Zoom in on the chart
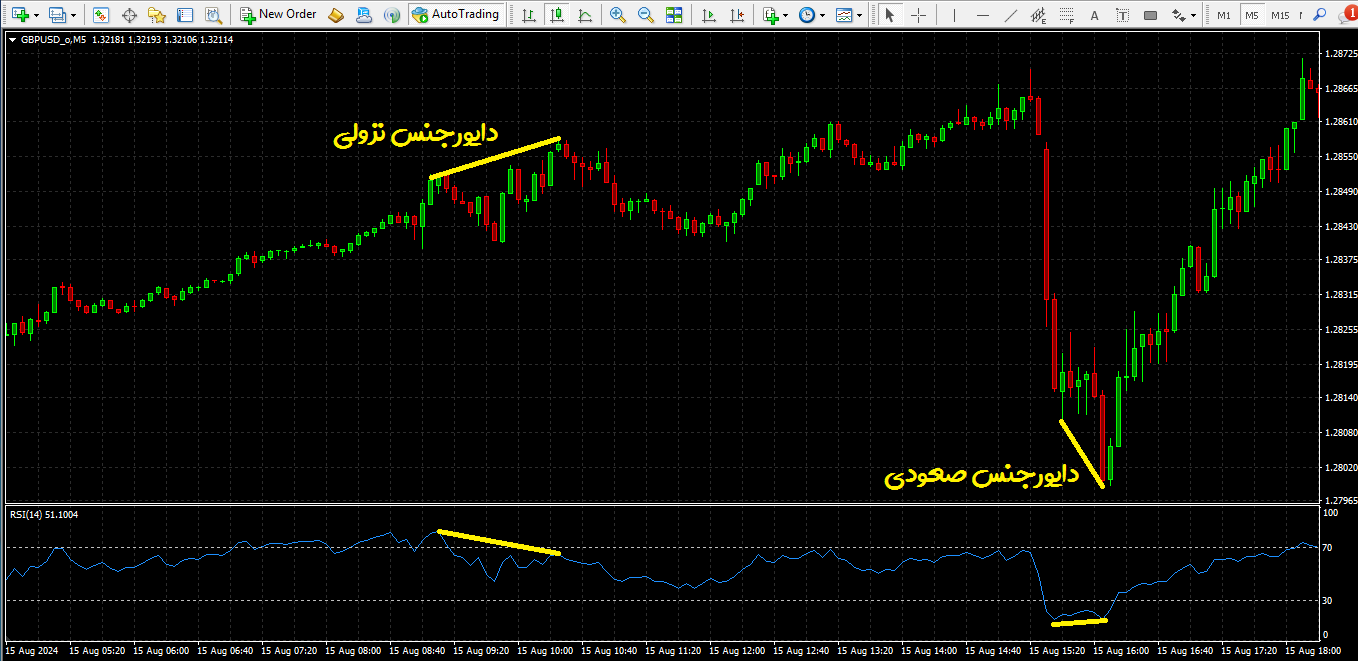1358x661 pixels. click(x=618, y=15)
